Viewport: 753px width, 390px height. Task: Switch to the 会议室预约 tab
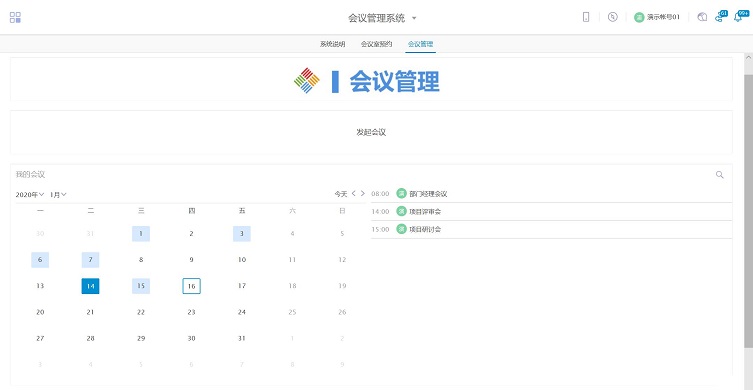click(x=376, y=44)
